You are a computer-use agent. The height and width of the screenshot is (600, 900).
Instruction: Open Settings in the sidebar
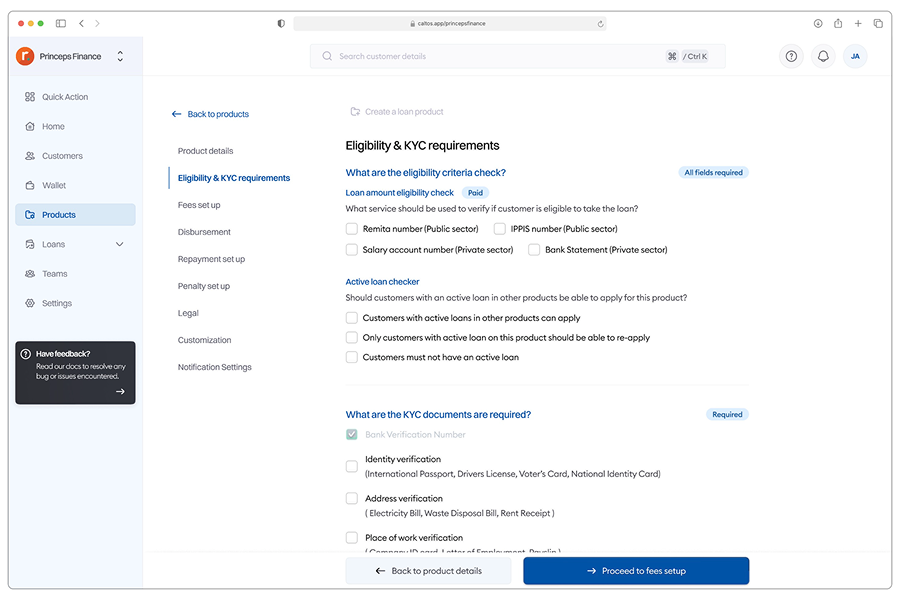tap(56, 303)
